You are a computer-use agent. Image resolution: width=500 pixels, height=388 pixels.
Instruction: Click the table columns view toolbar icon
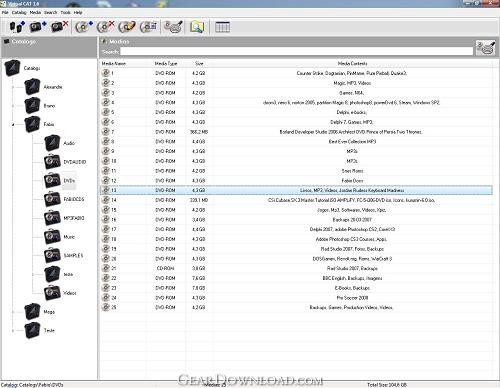(222, 27)
